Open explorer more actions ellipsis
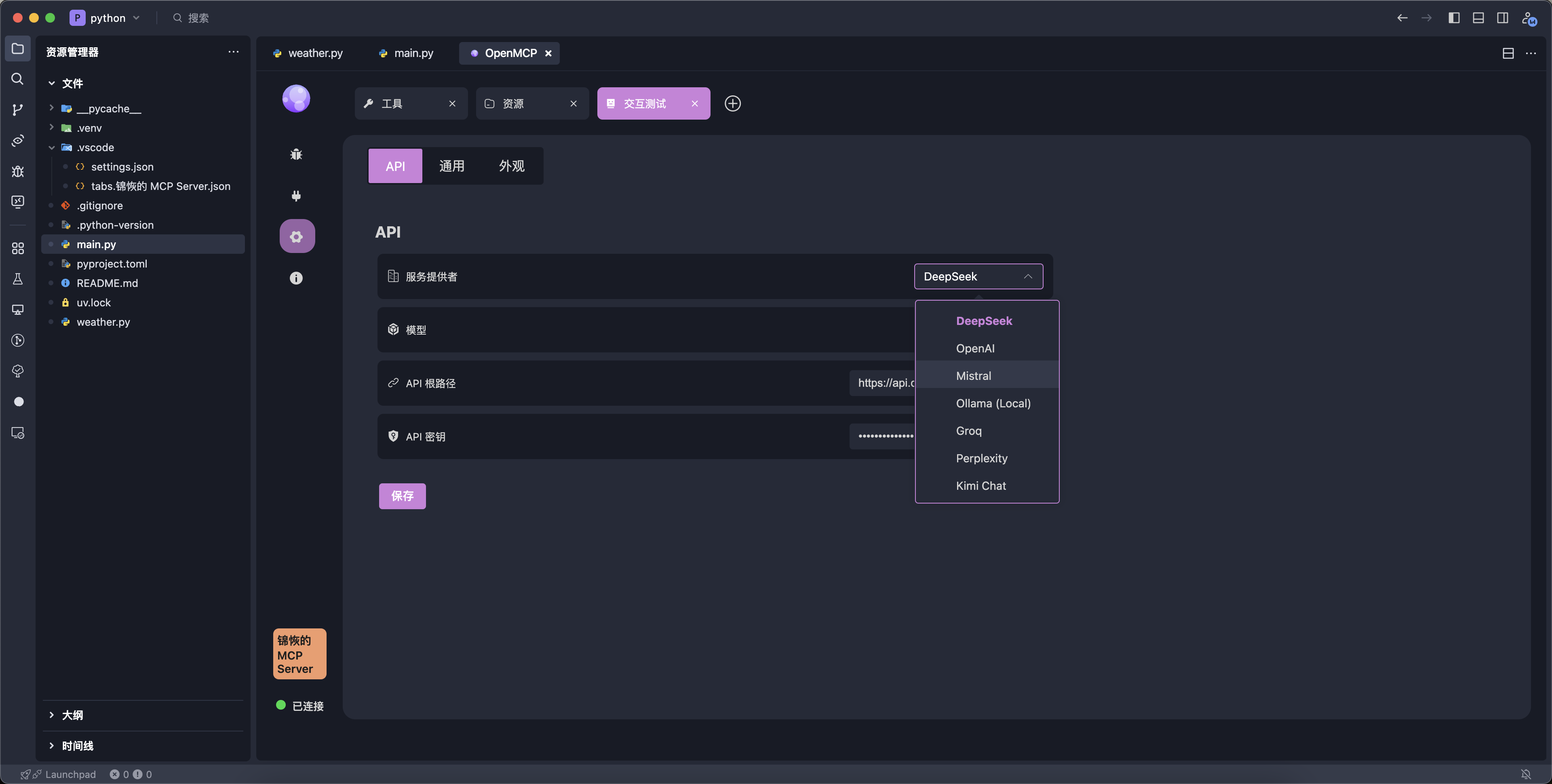Screen dimensions: 1552x784 click(233, 52)
